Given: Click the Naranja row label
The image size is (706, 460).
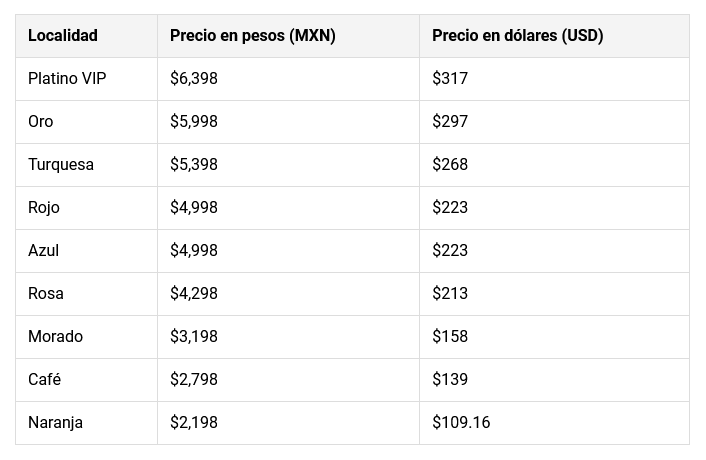Looking at the screenshot, I should pyautogui.click(x=56, y=423).
